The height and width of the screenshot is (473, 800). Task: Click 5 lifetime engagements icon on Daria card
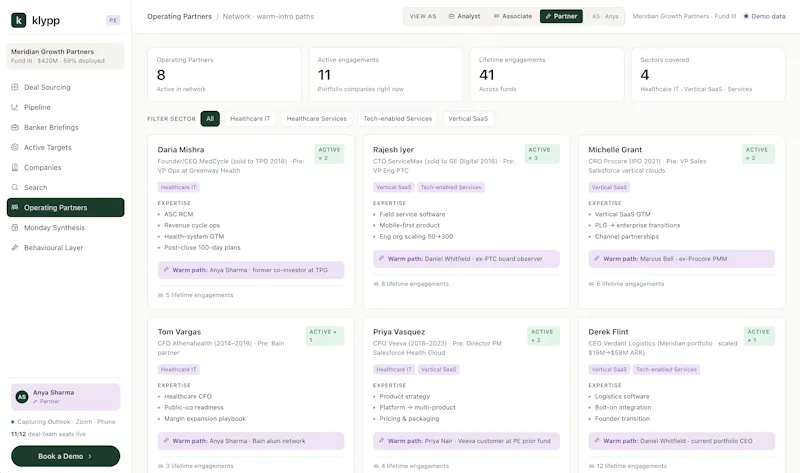(x=161, y=295)
